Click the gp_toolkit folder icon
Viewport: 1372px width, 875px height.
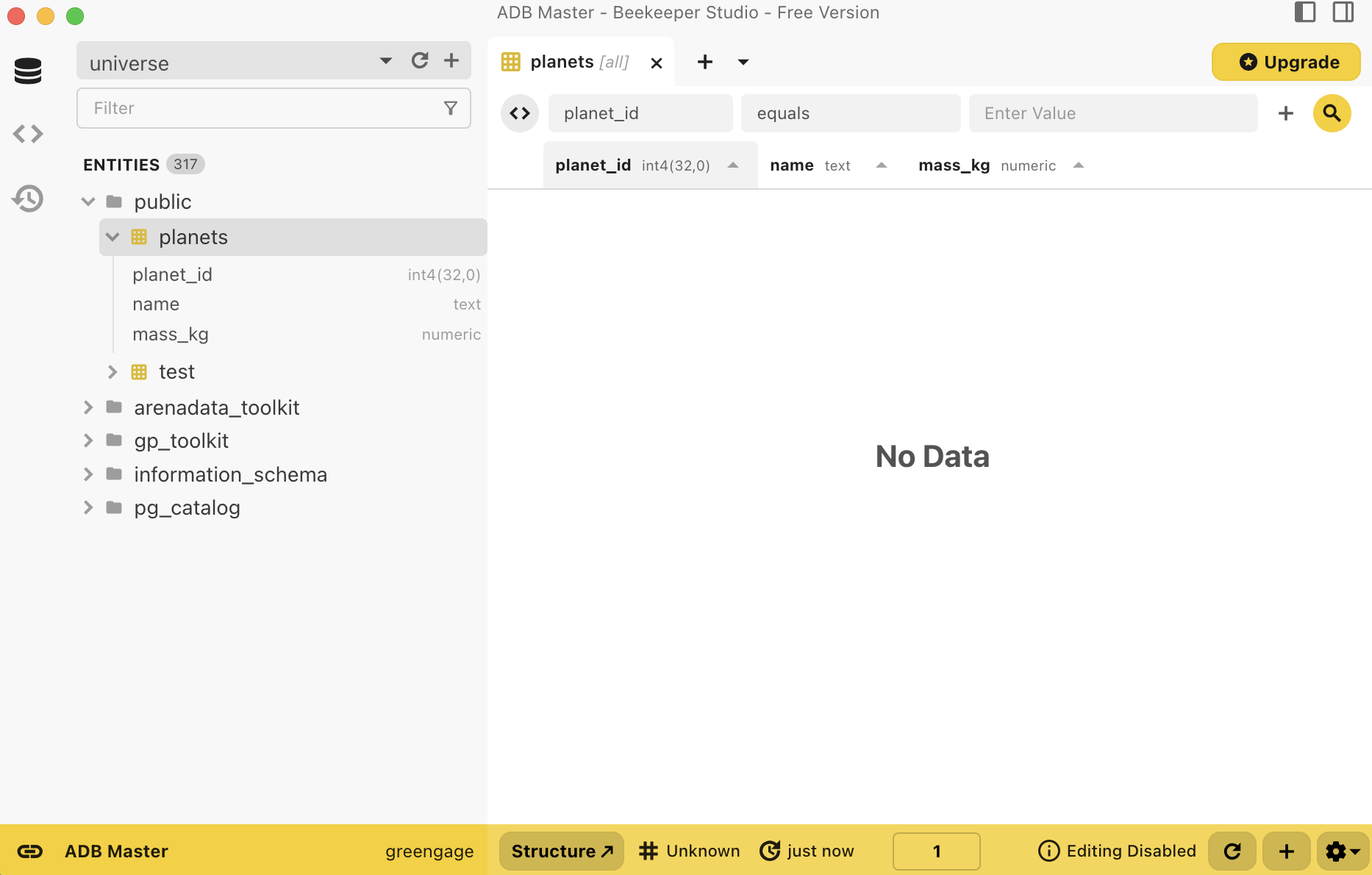(x=114, y=440)
